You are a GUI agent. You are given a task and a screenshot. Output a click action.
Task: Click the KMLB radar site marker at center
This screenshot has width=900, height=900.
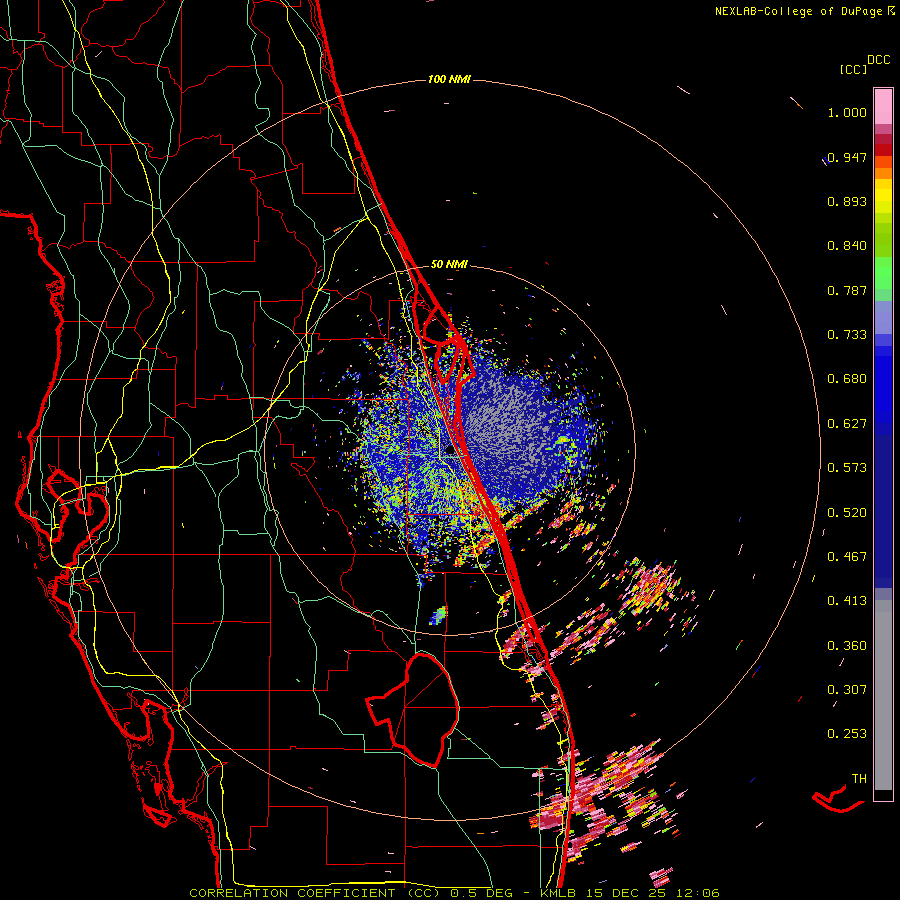tap(449, 451)
